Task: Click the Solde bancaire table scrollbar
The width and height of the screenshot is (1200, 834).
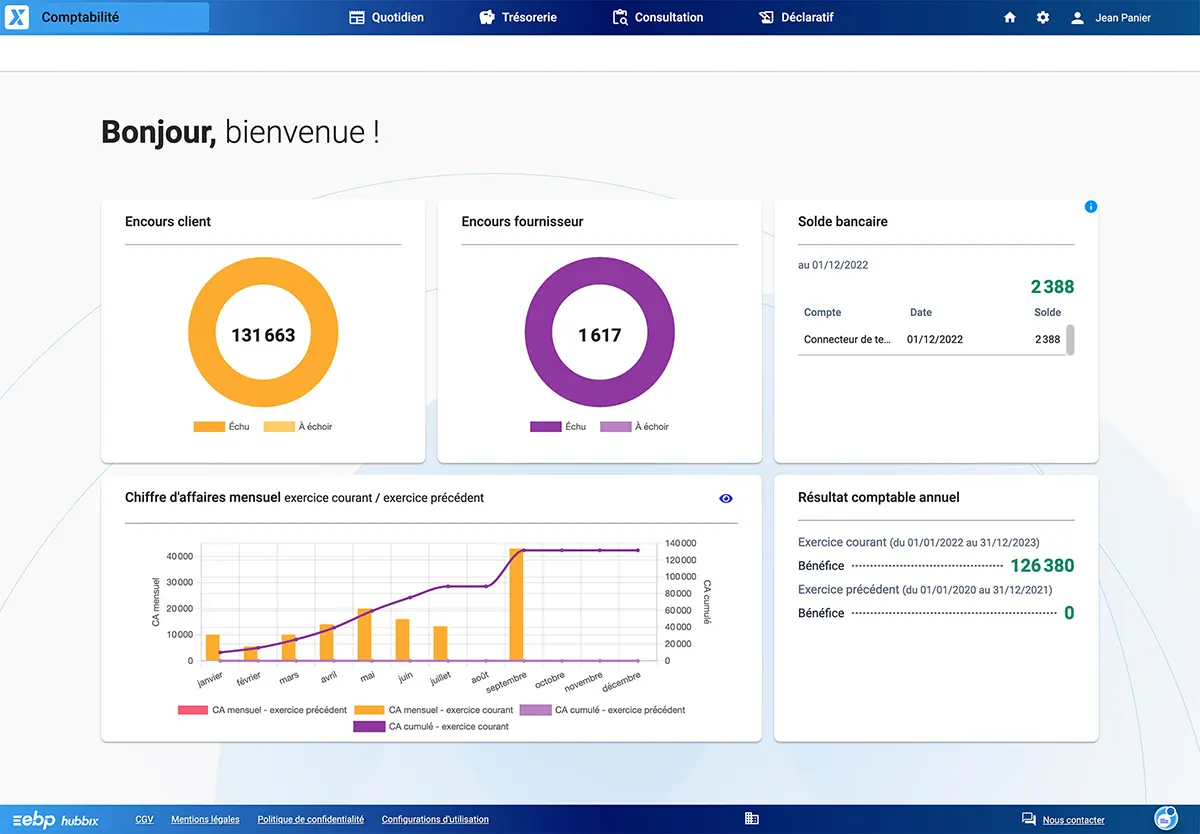Action: 1070,339
